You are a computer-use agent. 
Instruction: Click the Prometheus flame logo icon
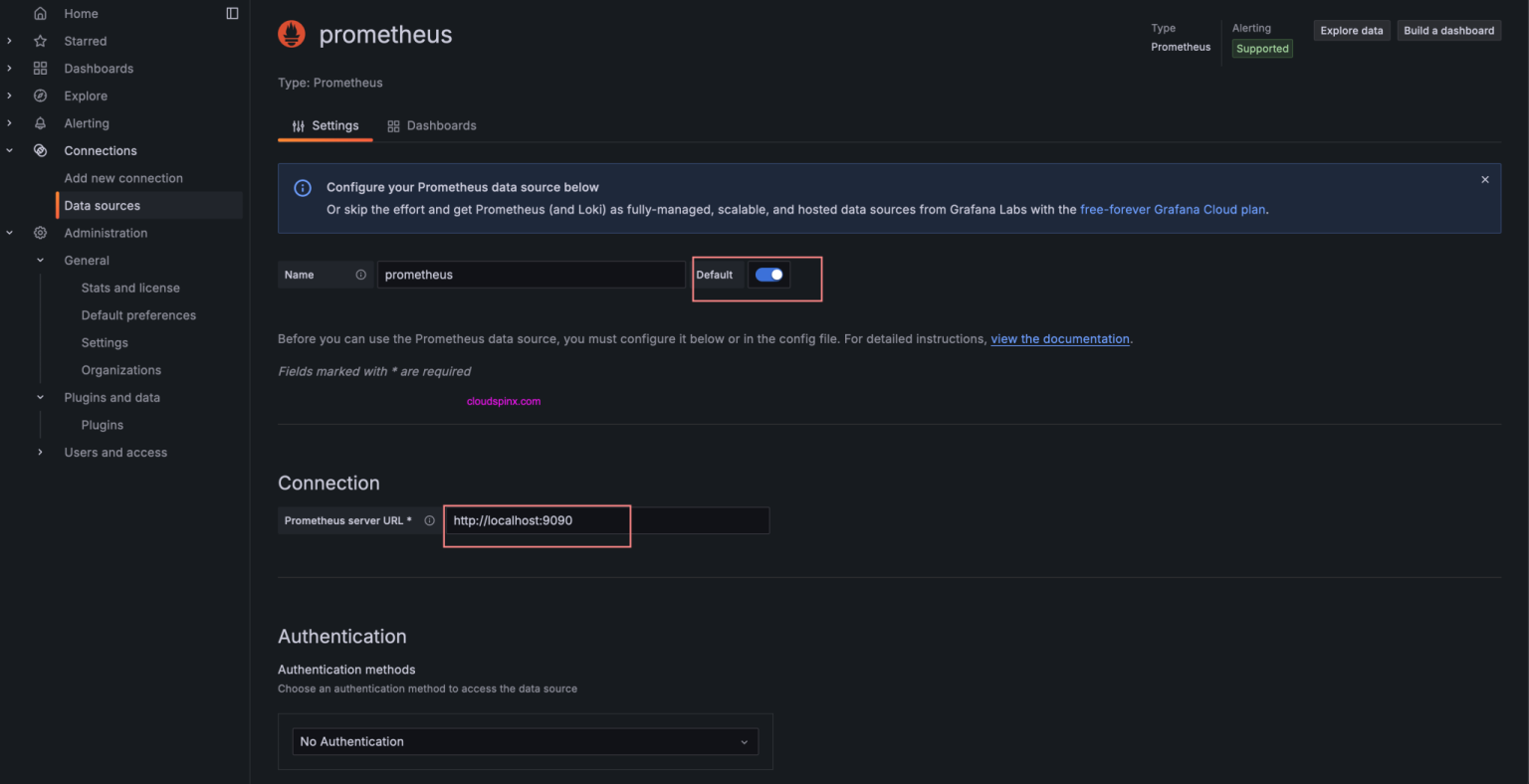(291, 33)
